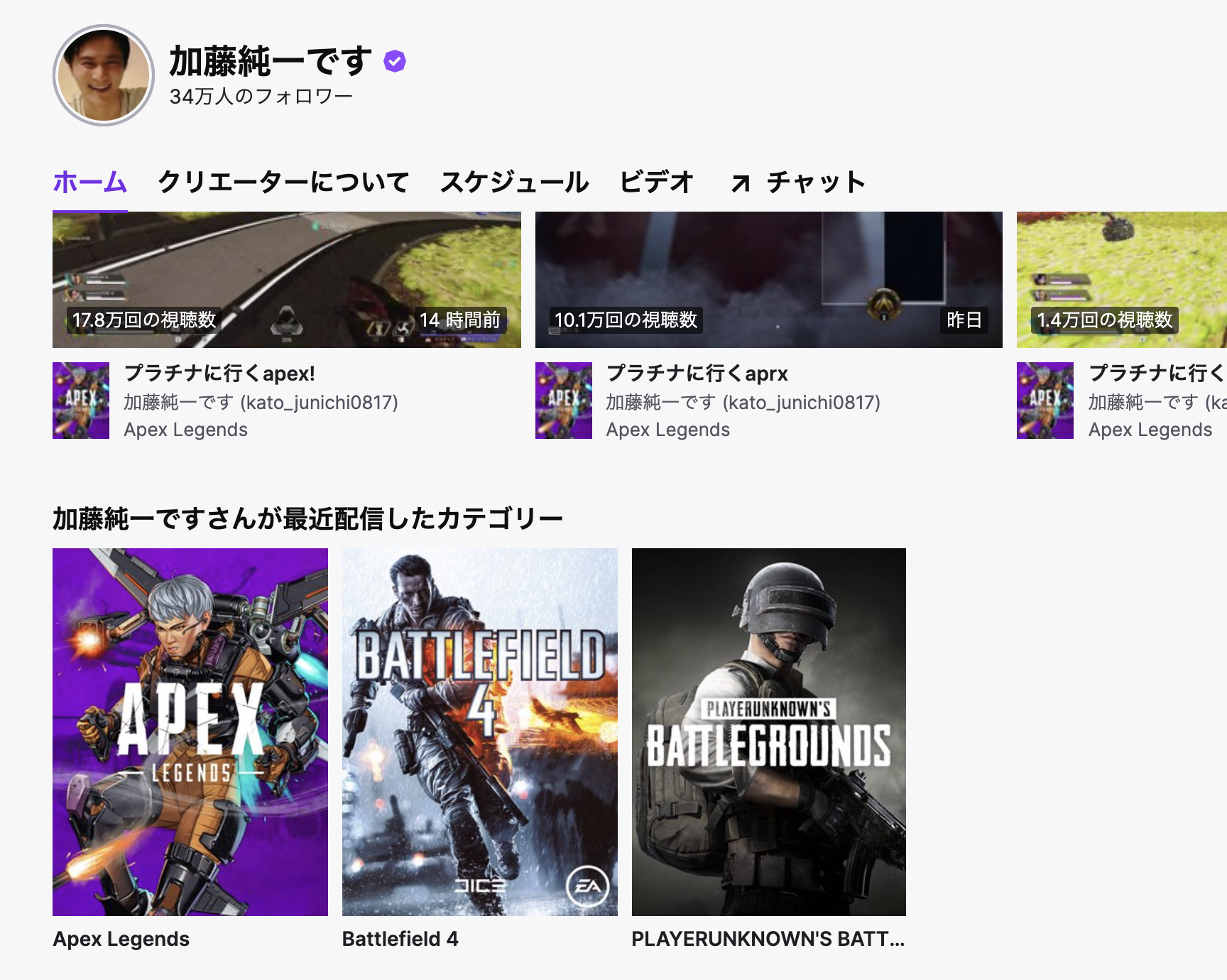Click channel name under プラチナに行くapex!

(261, 403)
